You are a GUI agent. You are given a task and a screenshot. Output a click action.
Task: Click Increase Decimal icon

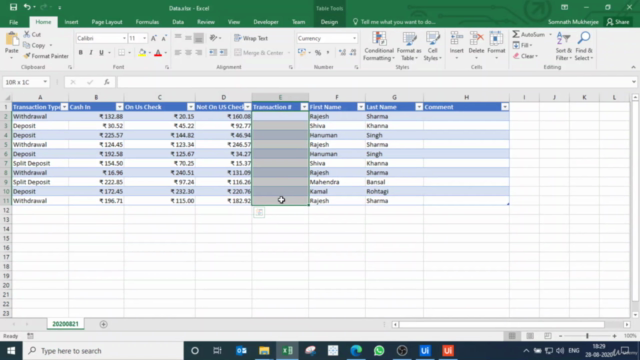(342, 53)
